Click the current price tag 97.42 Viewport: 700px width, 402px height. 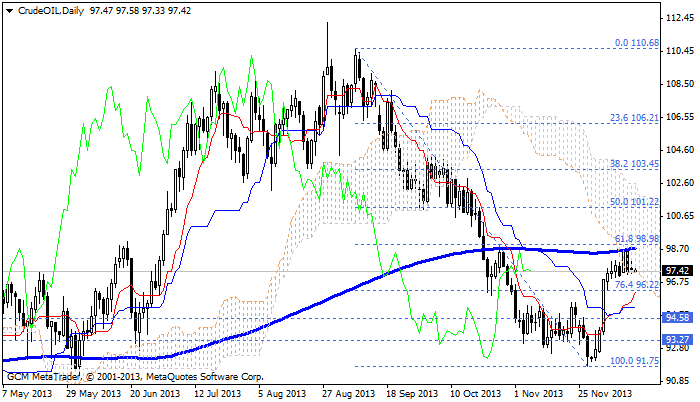[x=678, y=270]
